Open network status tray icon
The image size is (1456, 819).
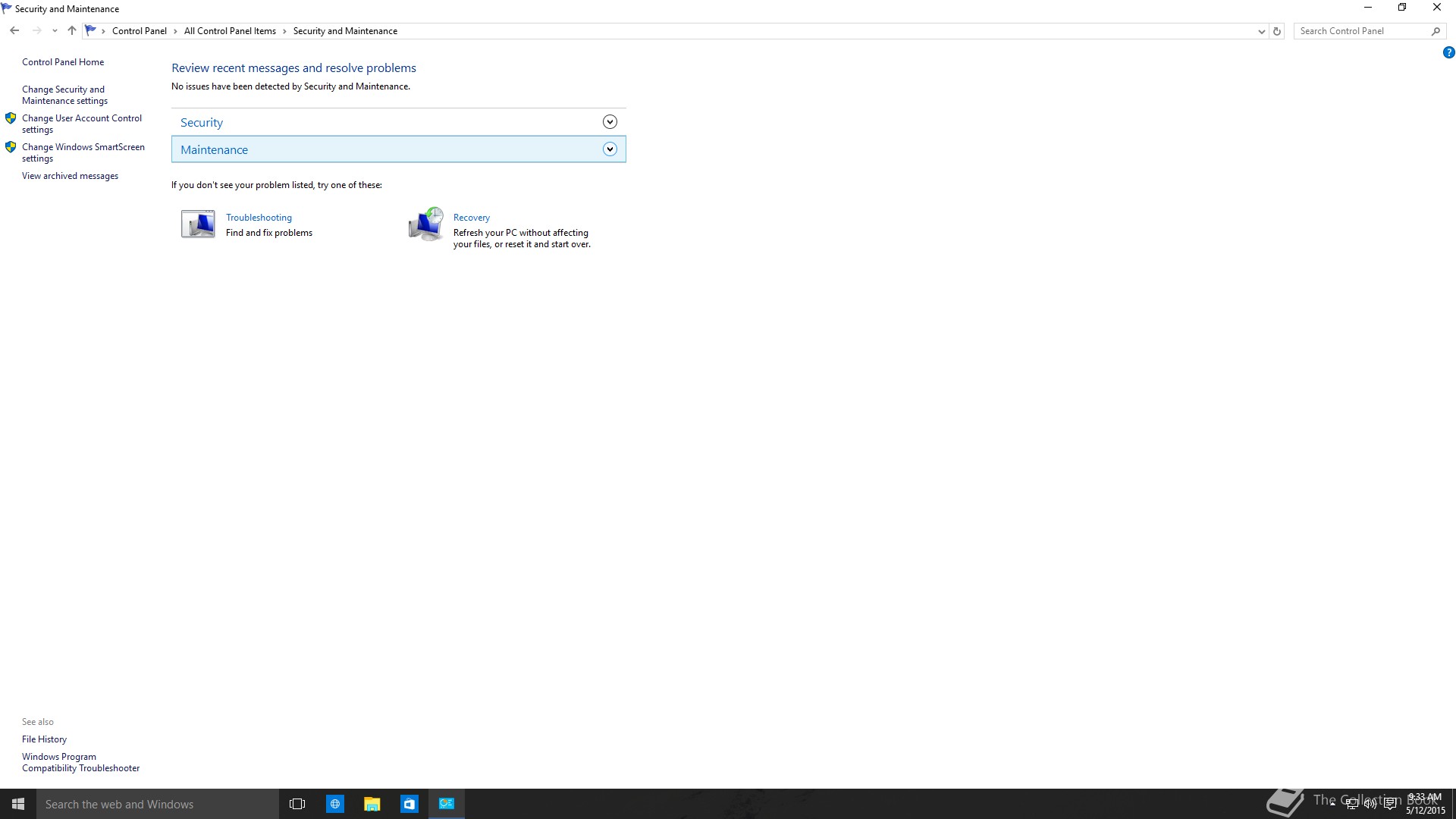pos(1351,804)
